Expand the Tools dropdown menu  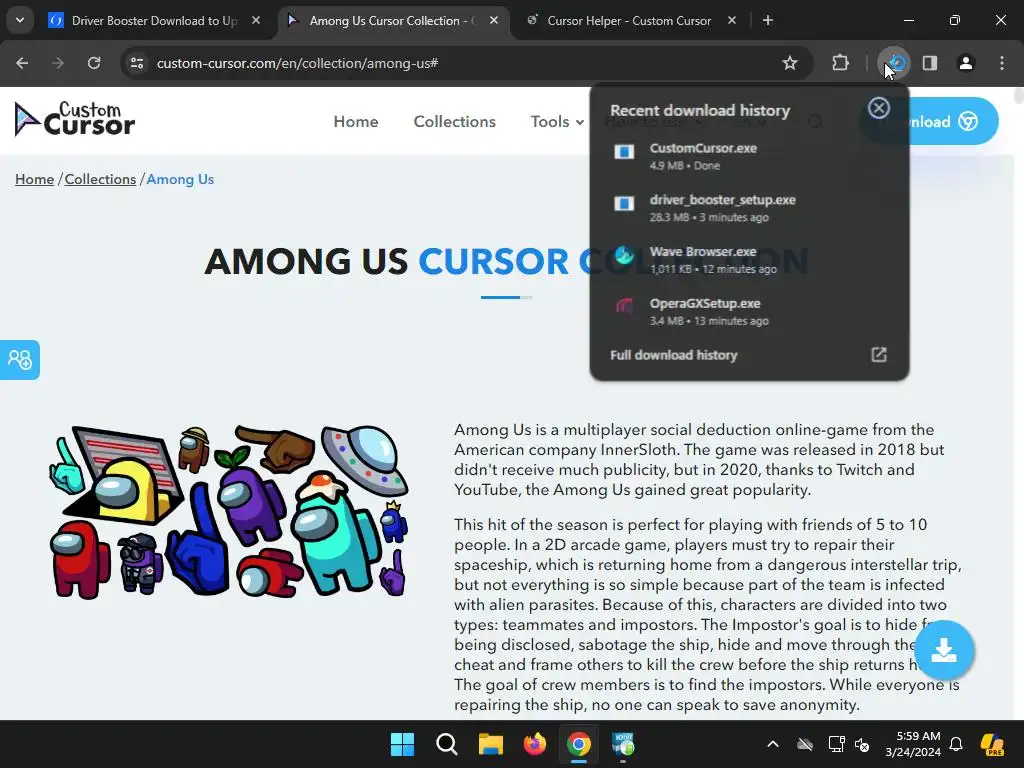click(x=557, y=121)
